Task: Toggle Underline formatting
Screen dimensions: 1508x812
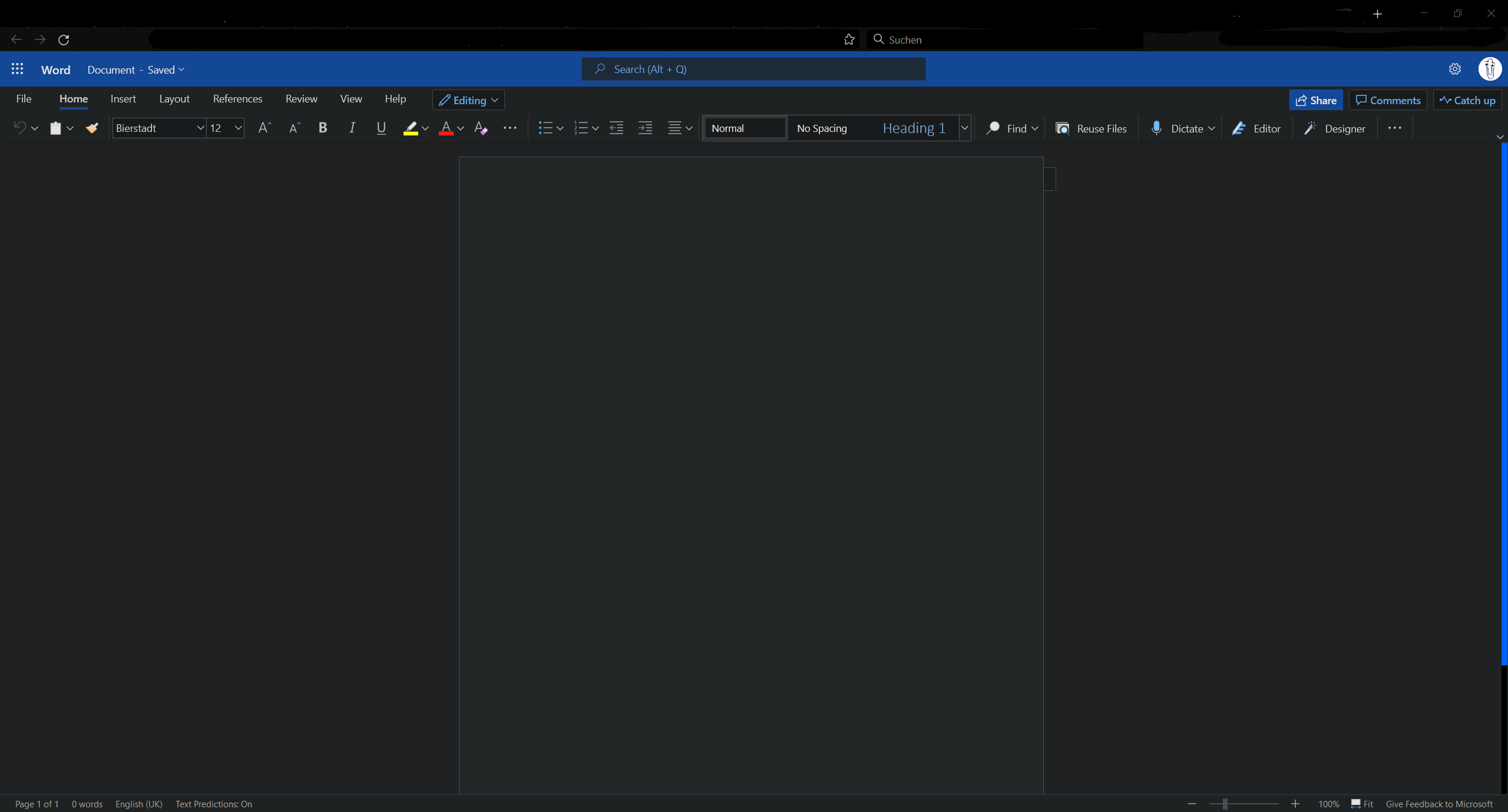Action: pos(381,128)
